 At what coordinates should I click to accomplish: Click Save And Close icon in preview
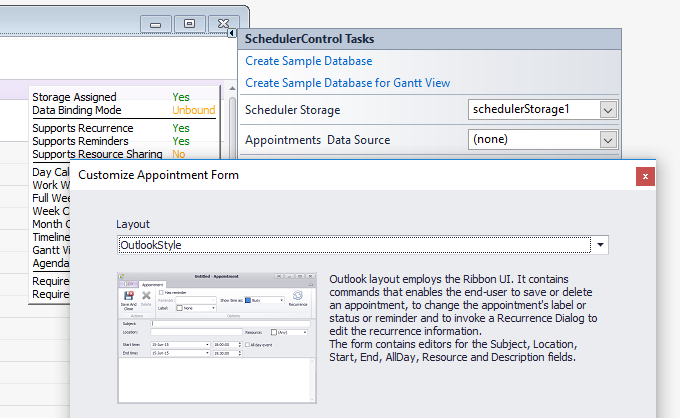click(x=129, y=297)
